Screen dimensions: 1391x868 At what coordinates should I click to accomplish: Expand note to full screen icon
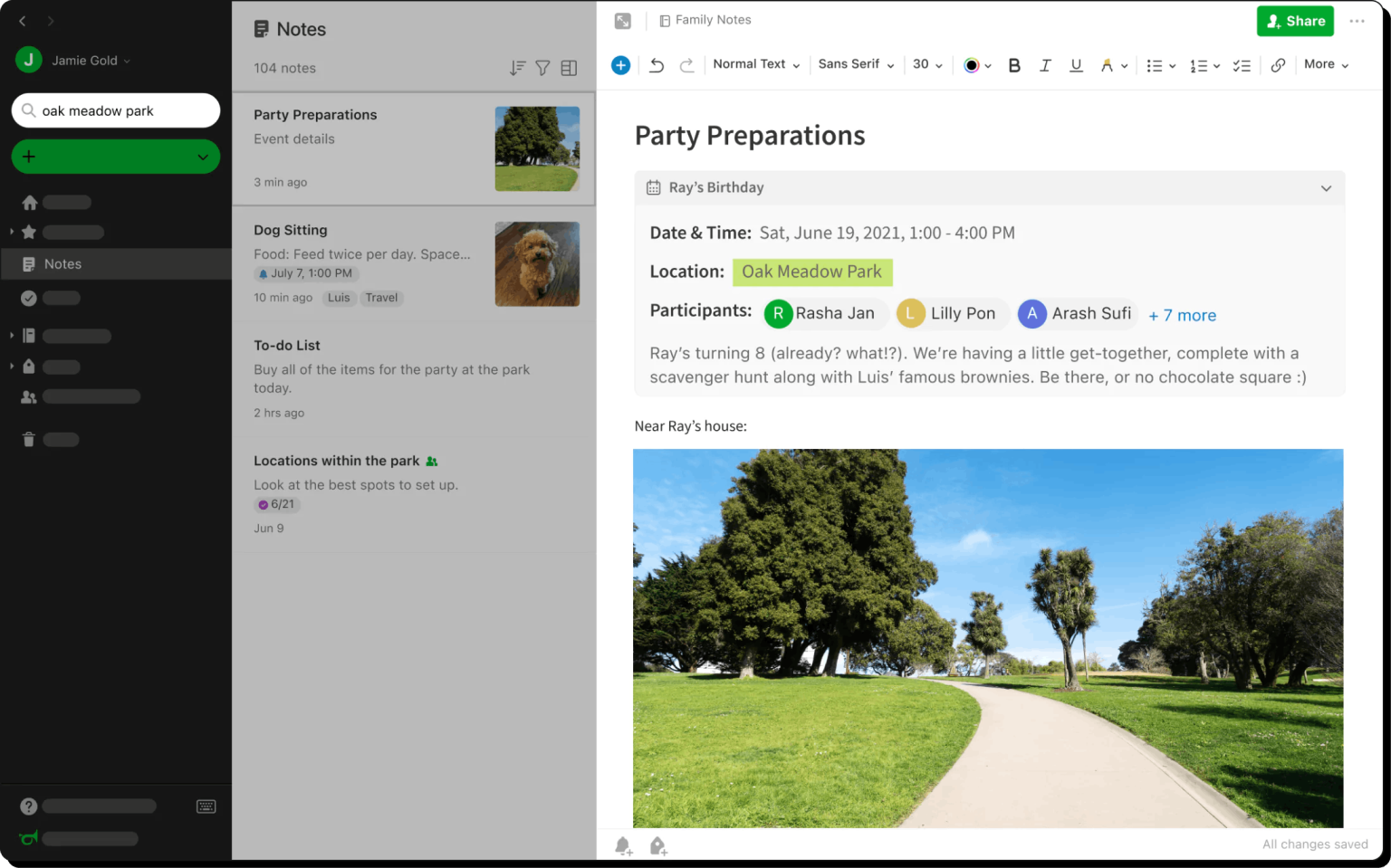click(622, 21)
